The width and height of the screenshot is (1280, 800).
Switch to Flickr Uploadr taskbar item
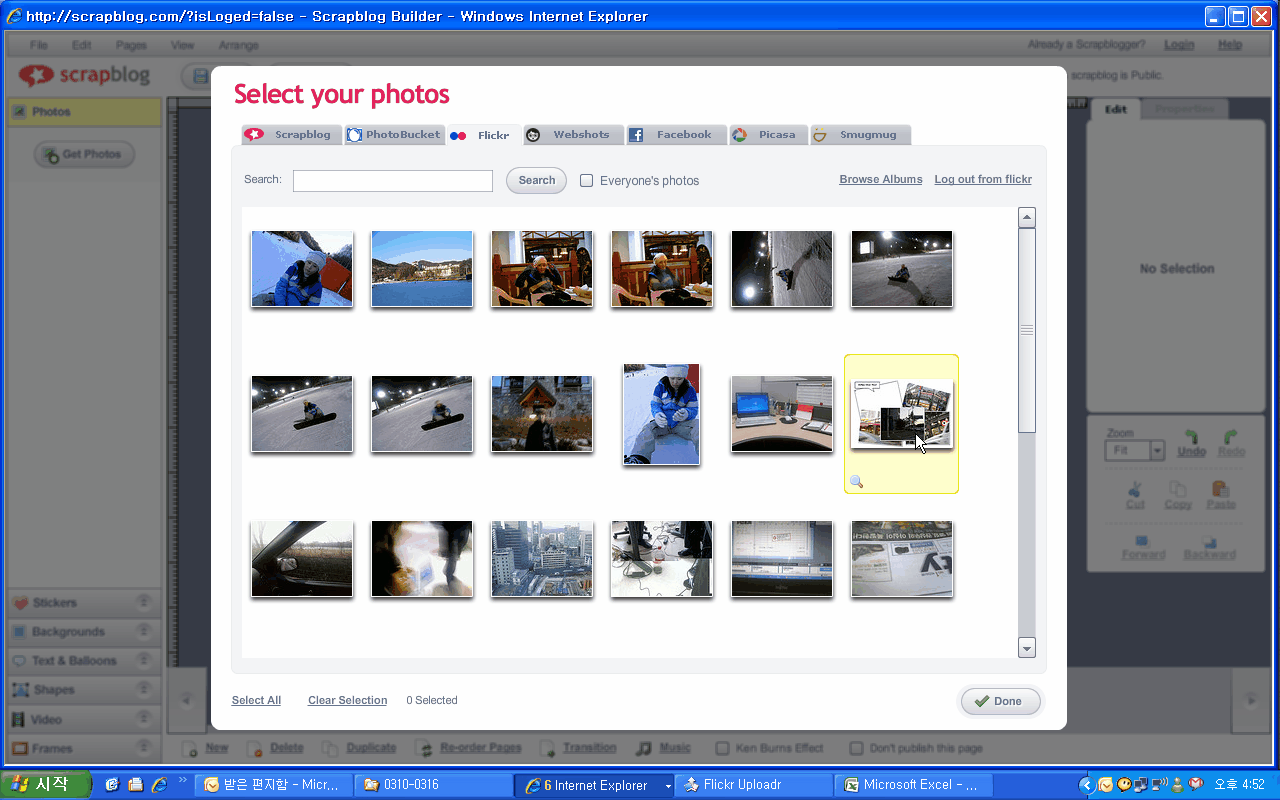(754, 785)
